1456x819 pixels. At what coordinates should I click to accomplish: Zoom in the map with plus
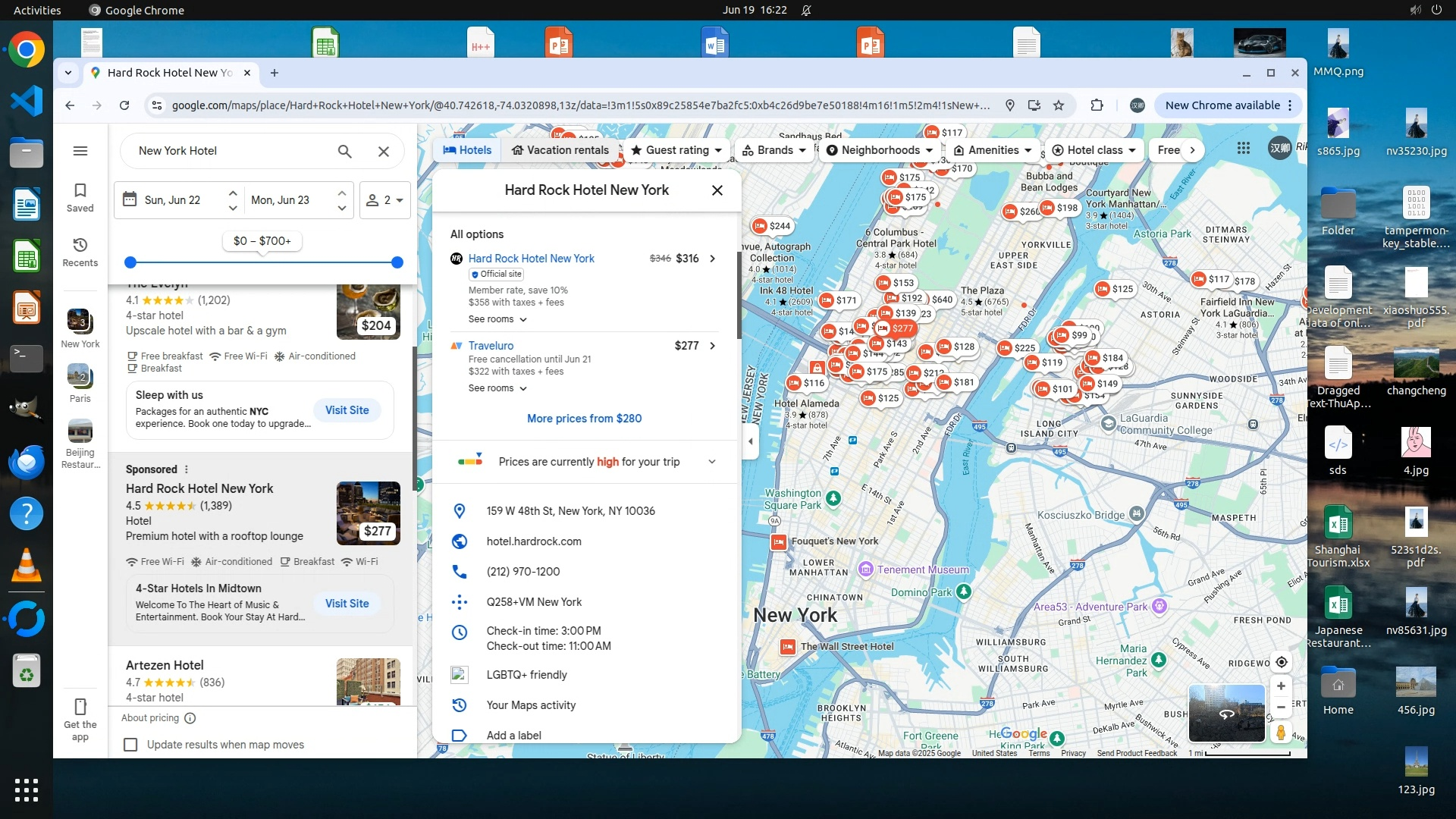tap(1281, 686)
